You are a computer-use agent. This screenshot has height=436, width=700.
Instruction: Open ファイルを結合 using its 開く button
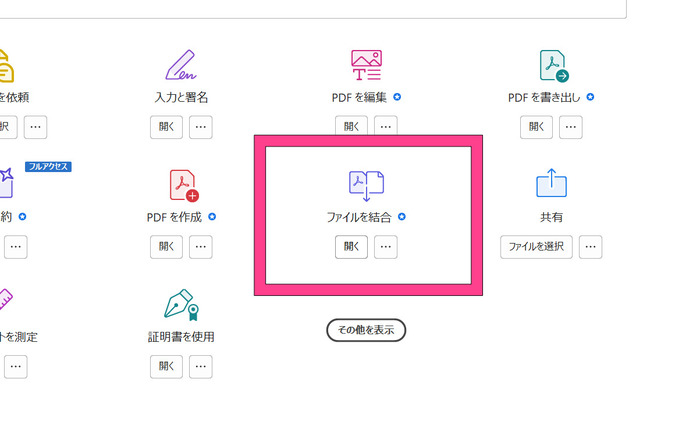[x=351, y=247]
